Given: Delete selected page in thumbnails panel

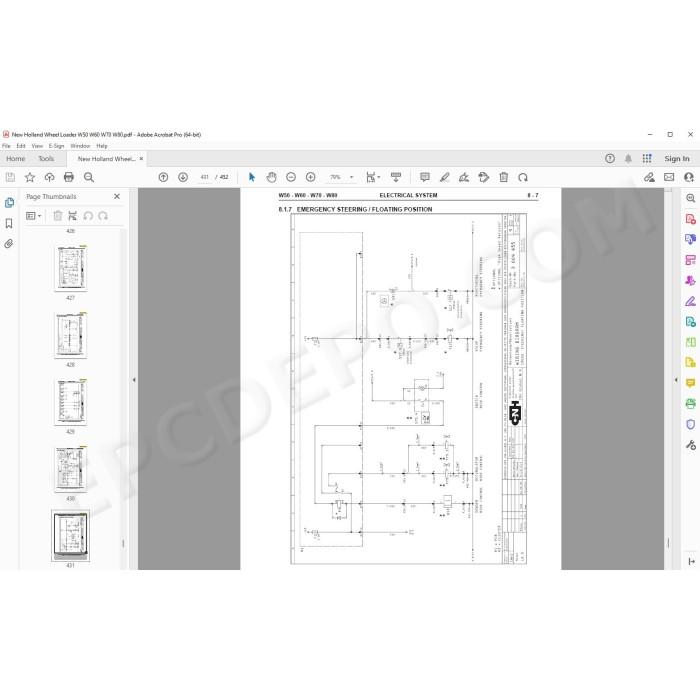Looking at the screenshot, I should point(58,216).
